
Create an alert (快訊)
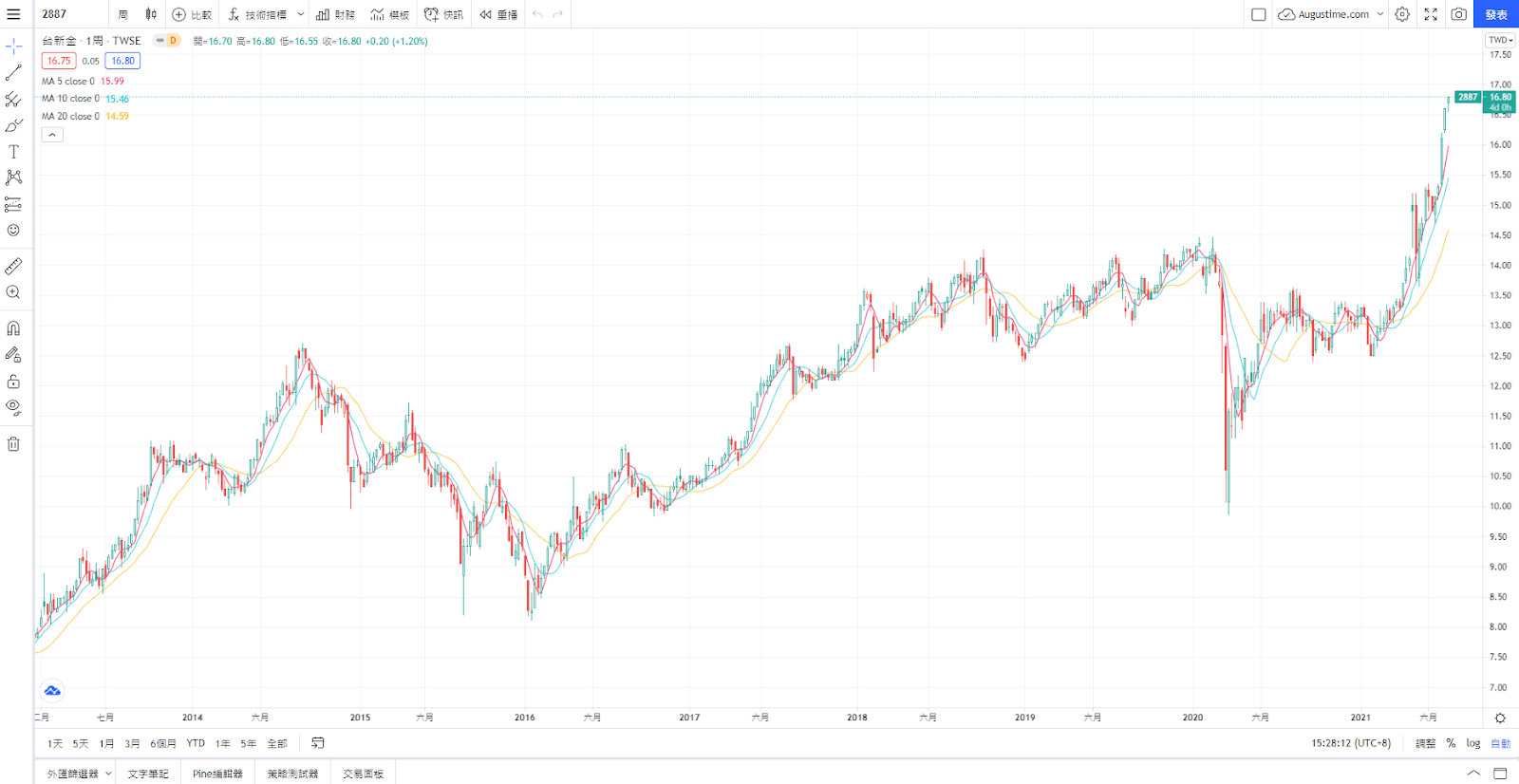pos(444,14)
